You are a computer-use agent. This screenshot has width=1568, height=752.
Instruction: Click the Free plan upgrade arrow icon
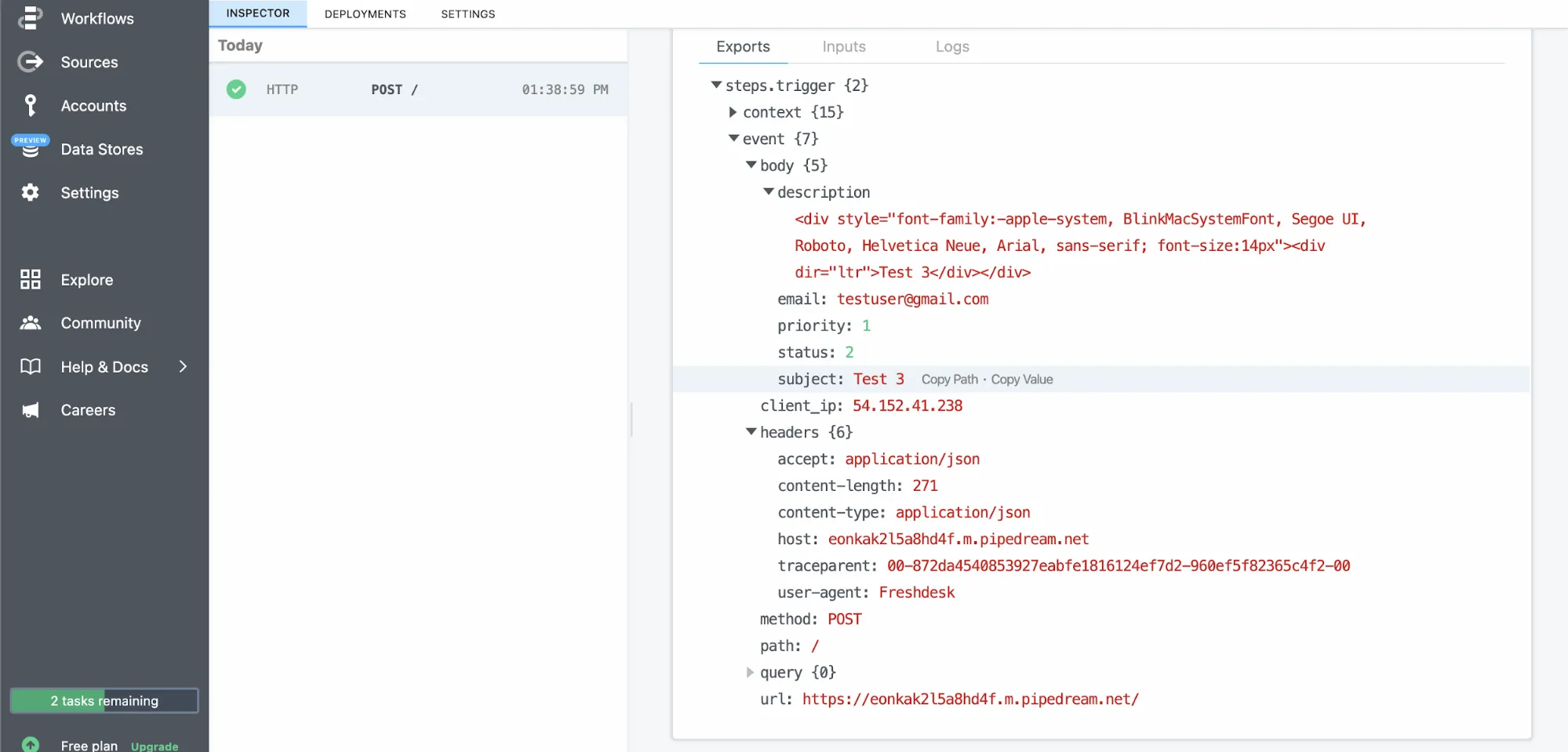pyautogui.click(x=30, y=744)
